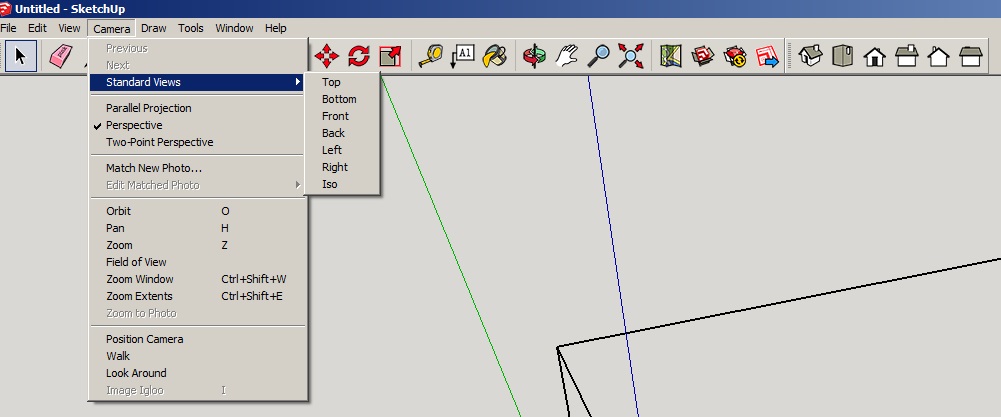Choose the Tape Measure tool
This screenshot has width=1001, height=417.
[x=431, y=56]
